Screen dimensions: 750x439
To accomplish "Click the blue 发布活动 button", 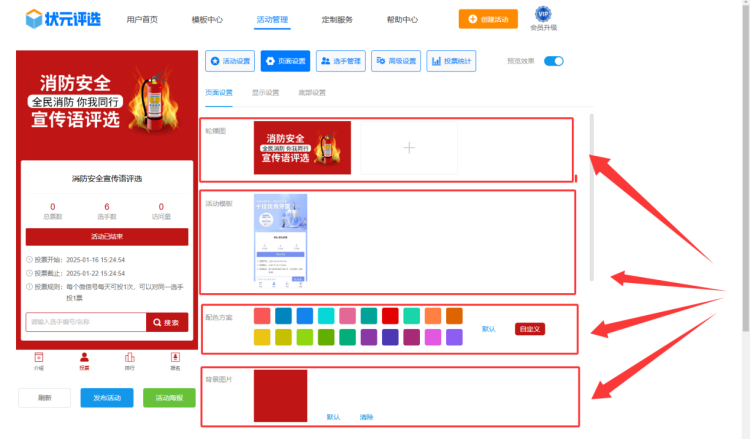I will (106, 397).
